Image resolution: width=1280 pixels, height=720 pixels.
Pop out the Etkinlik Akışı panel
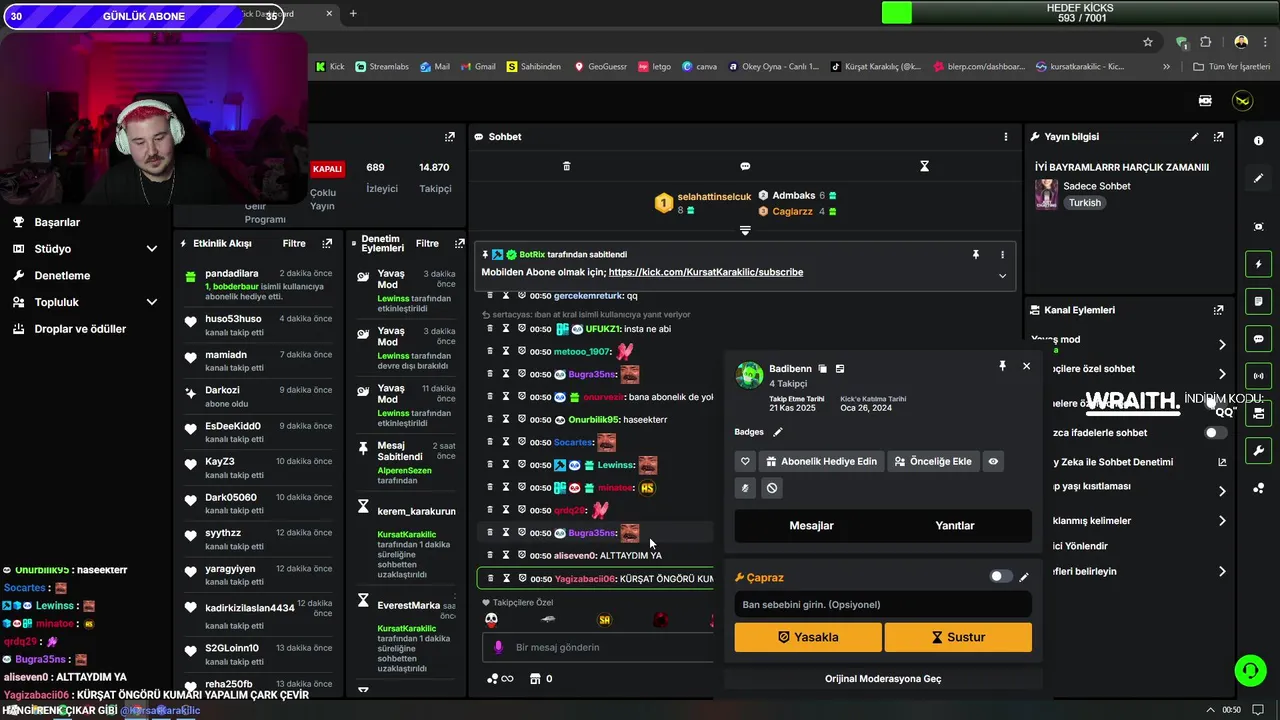pos(327,243)
